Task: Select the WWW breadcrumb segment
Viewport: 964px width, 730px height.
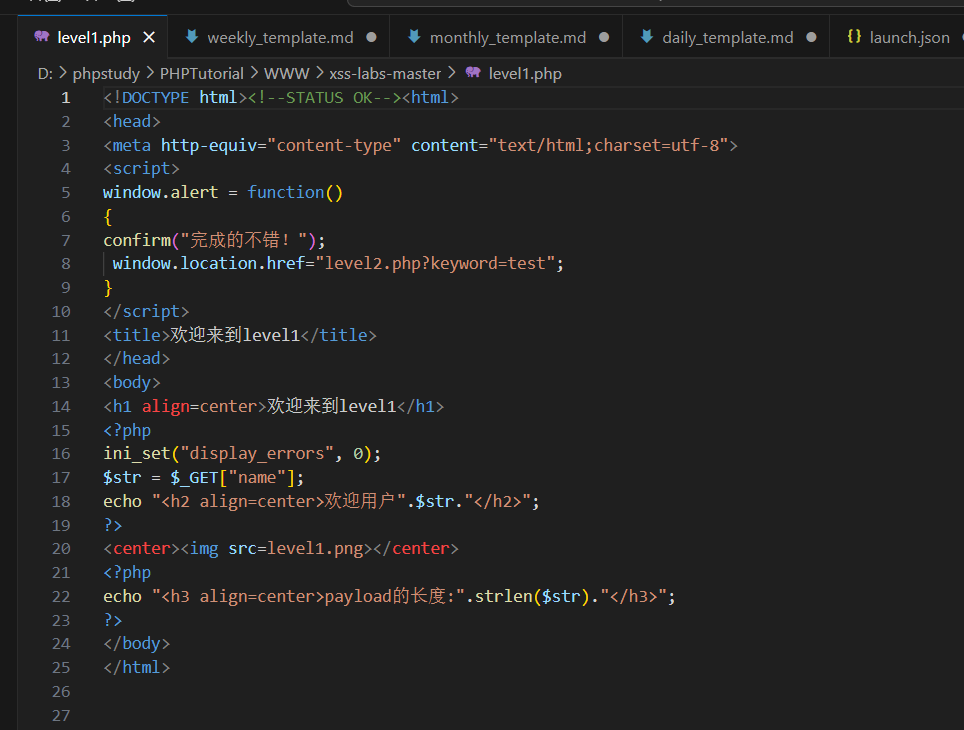Action: coord(286,74)
